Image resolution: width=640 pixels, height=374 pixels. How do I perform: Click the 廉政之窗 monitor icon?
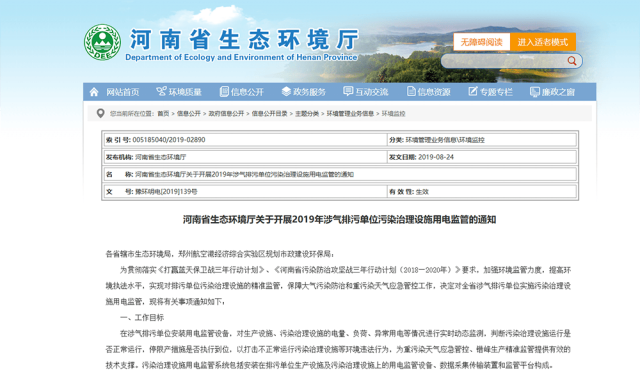535,92
